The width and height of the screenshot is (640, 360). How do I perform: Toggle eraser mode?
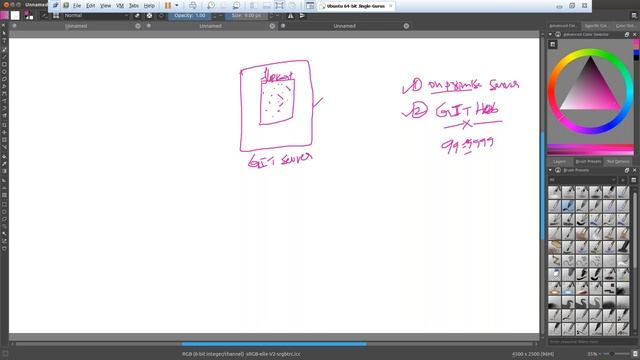137,16
